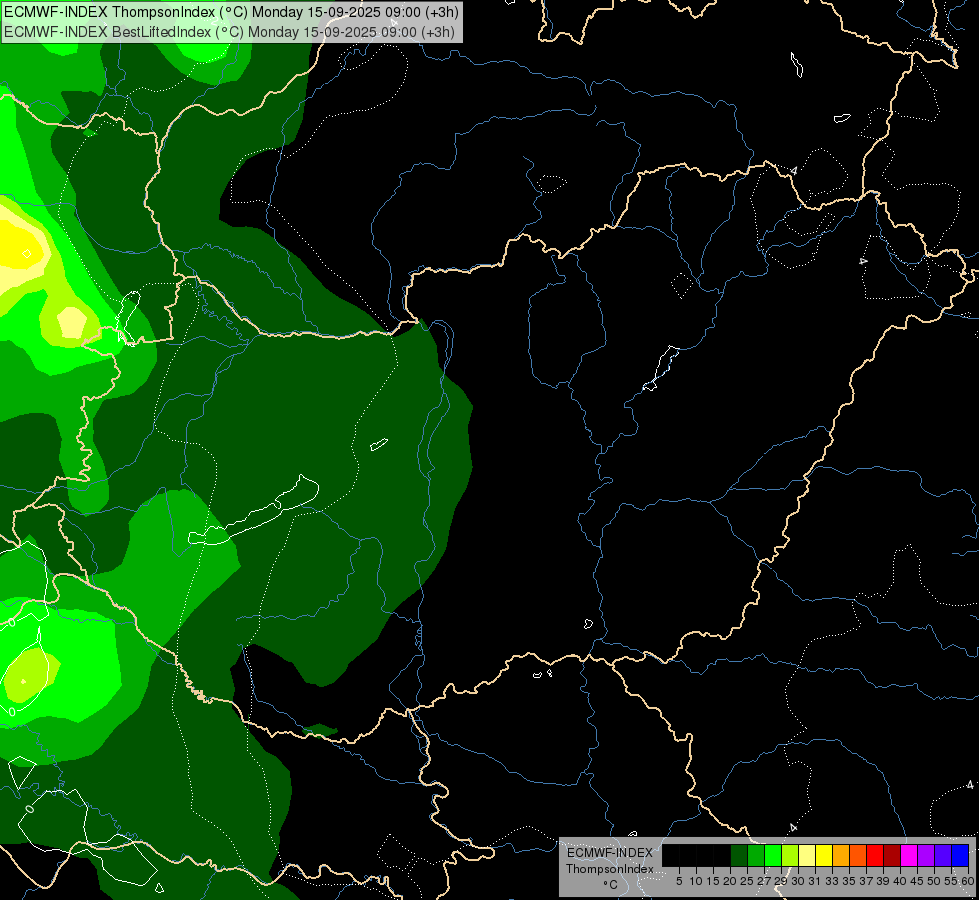
Task: Select the orange-red 35–37 legend swatch
Action: pyautogui.click(x=858, y=855)
